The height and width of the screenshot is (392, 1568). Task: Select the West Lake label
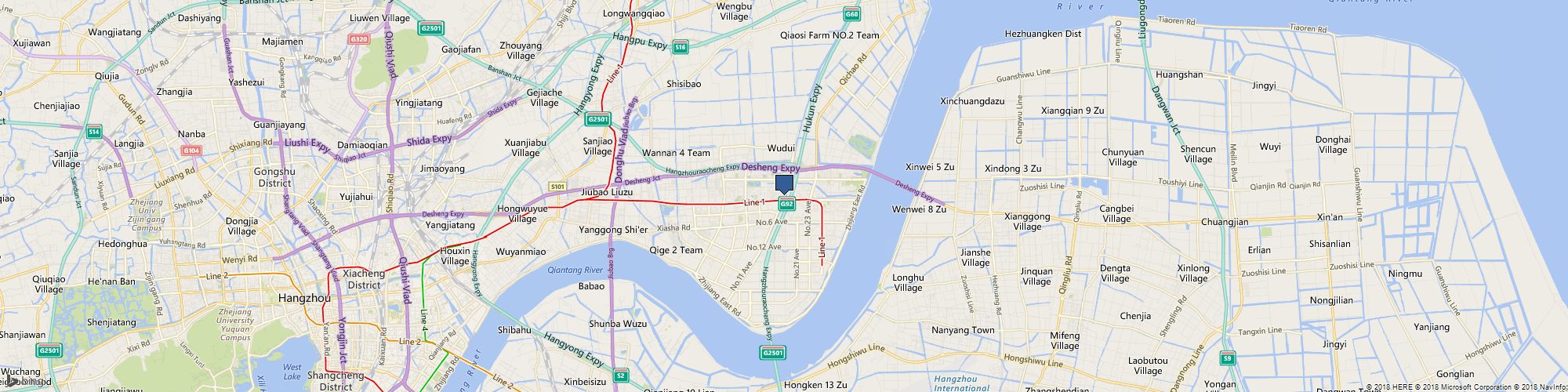[292, 372]
